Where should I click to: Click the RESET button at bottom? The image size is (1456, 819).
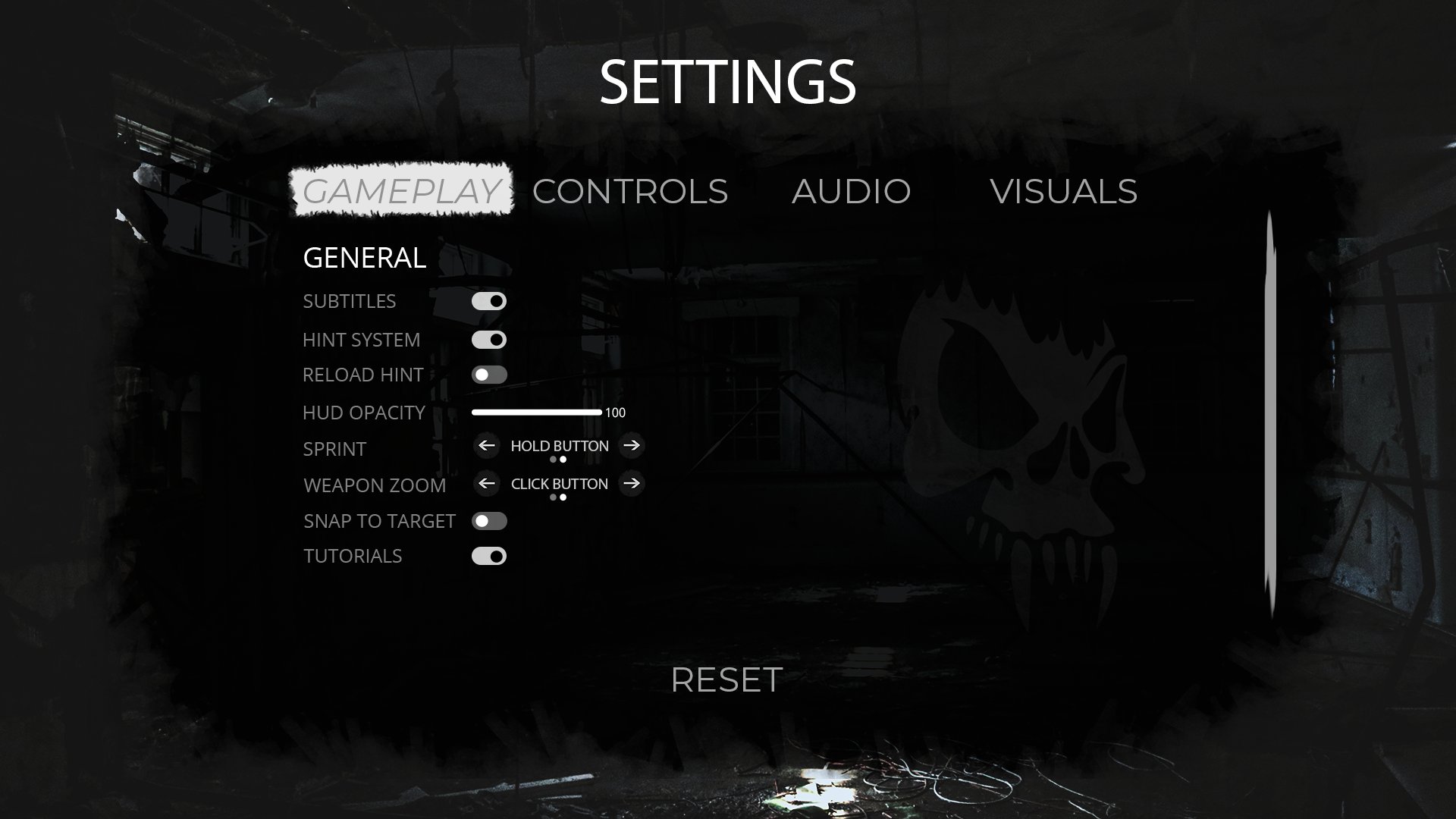(728, 680)
